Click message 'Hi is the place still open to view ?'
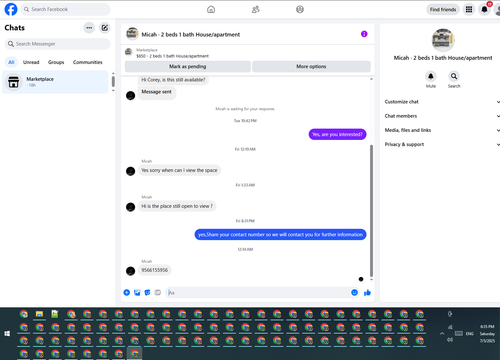 pyautogui.click(x=177, y=206)
